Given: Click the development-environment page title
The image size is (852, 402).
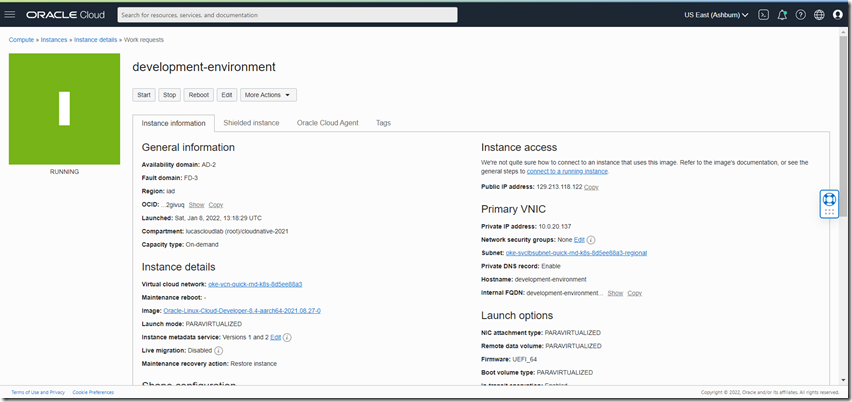Looking at the screenshot, I should pos(204,67).
